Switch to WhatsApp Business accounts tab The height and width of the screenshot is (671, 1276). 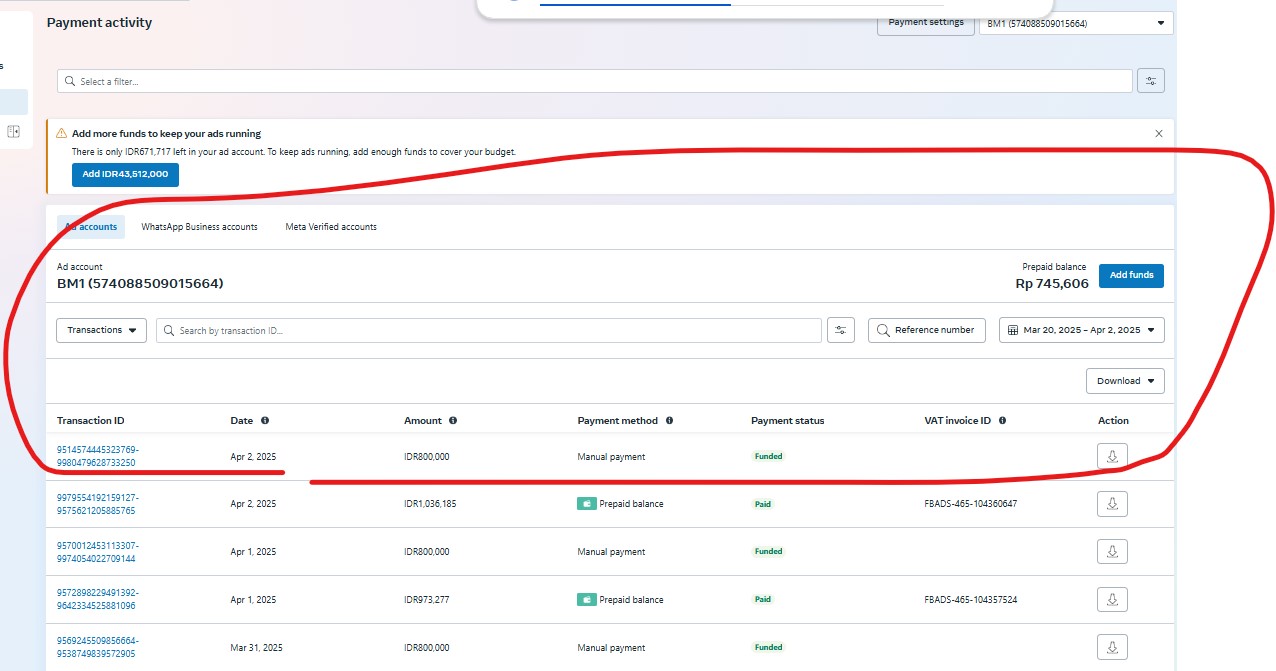199,227
